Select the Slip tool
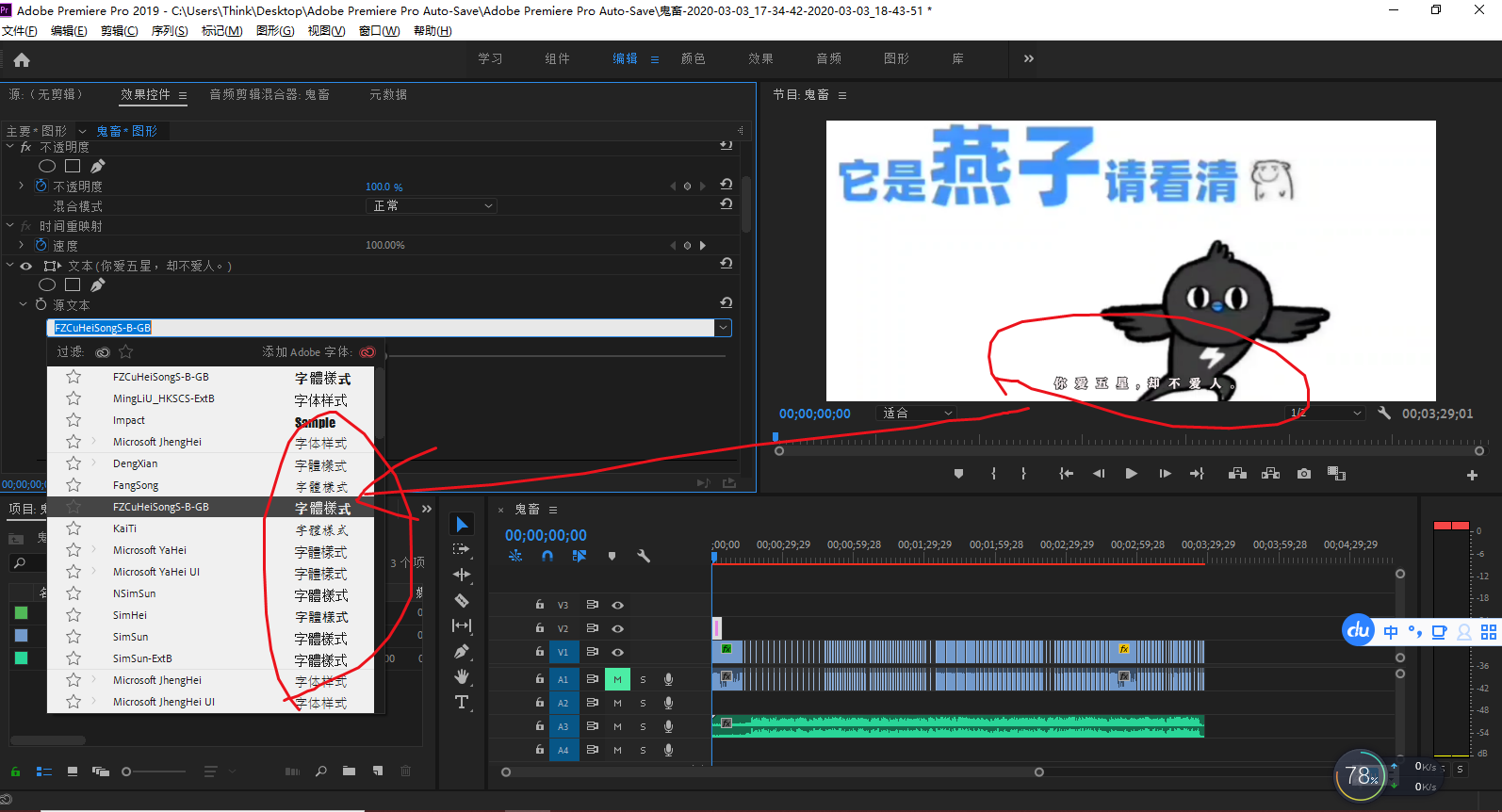 [x=462, y=625]
